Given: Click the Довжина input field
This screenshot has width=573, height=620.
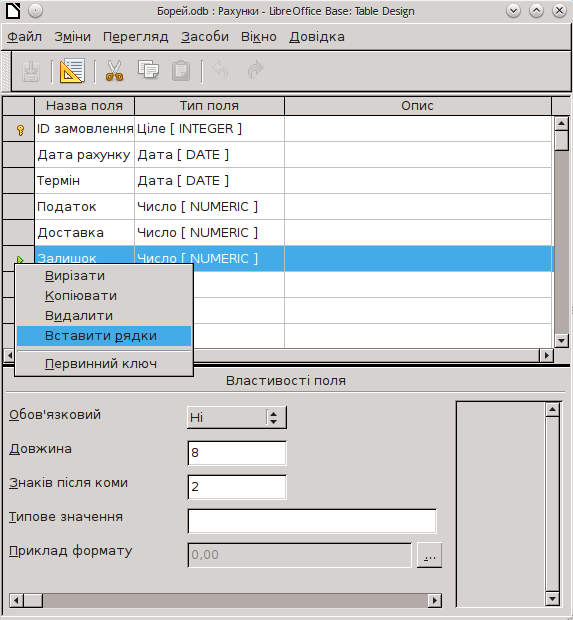Looking at the screenshot, I should click(236, 453).
